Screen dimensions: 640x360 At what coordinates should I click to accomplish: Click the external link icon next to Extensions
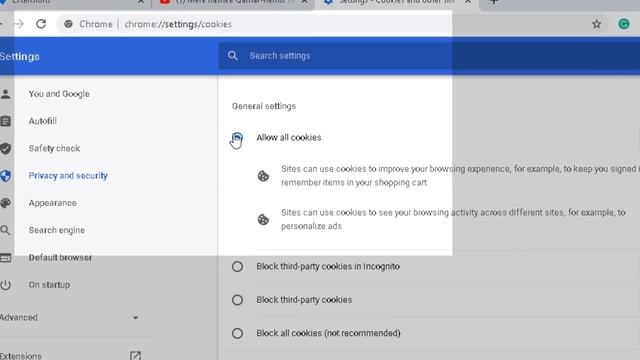(135, 356)
